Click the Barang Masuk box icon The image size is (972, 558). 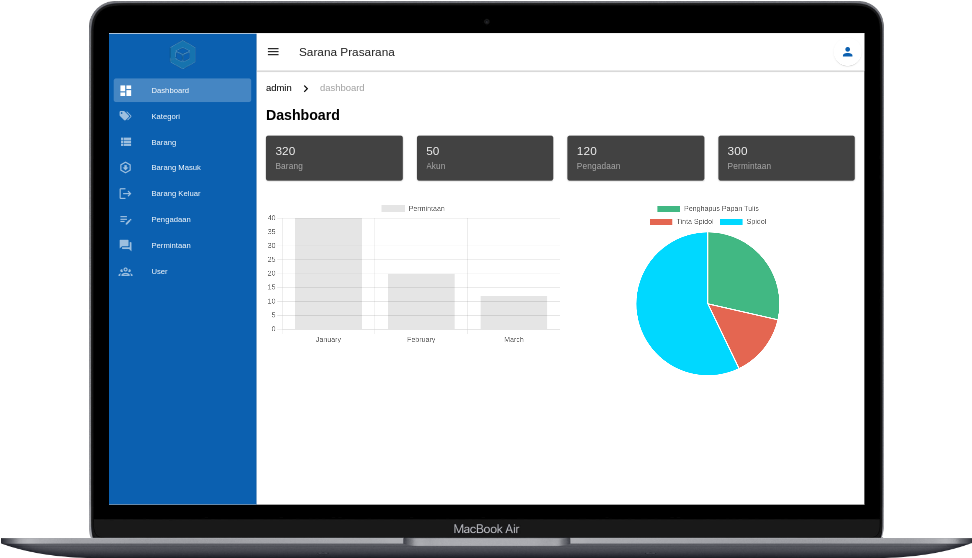125,168
